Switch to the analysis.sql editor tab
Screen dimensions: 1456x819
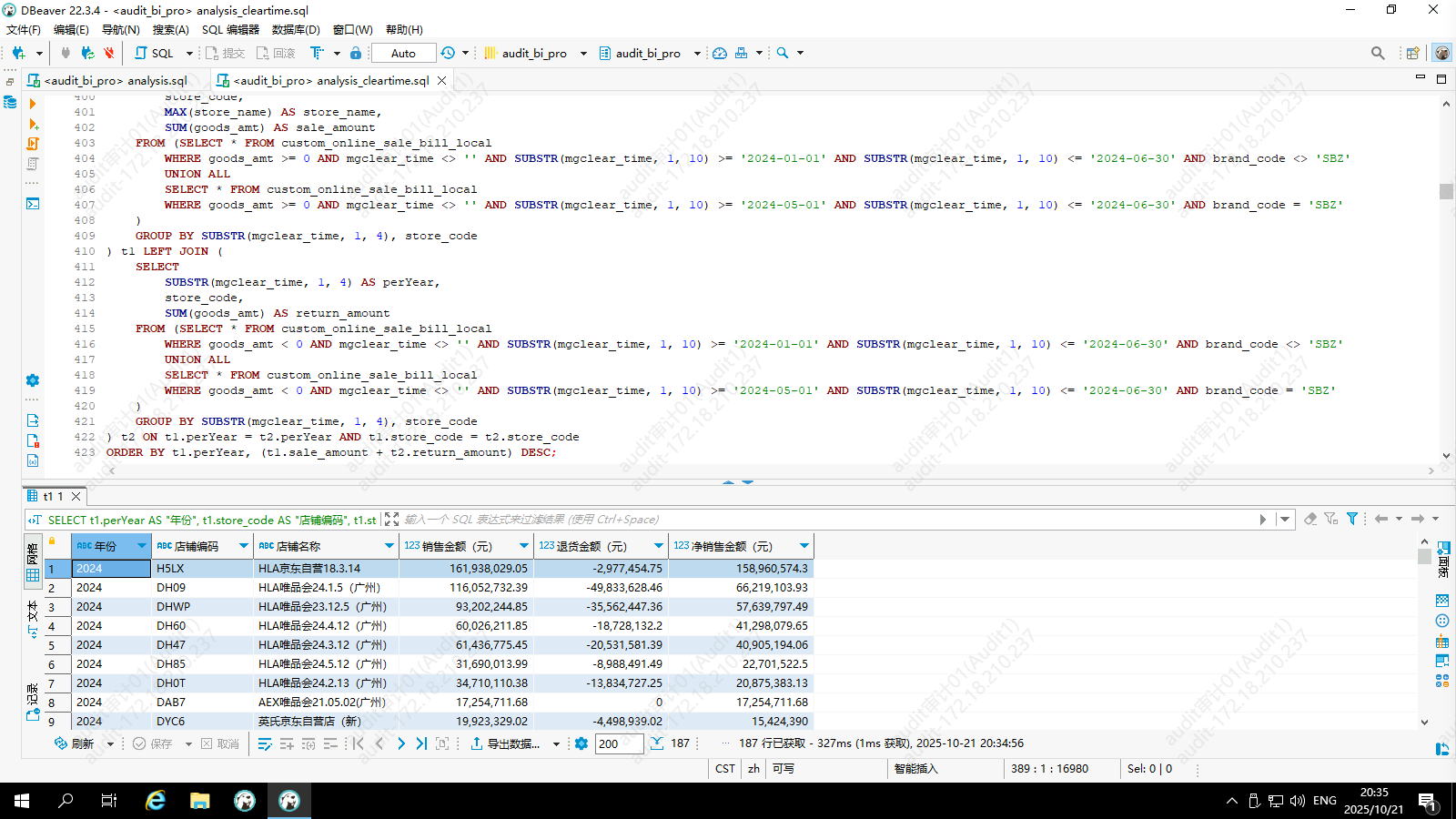[x=116, y=80]
